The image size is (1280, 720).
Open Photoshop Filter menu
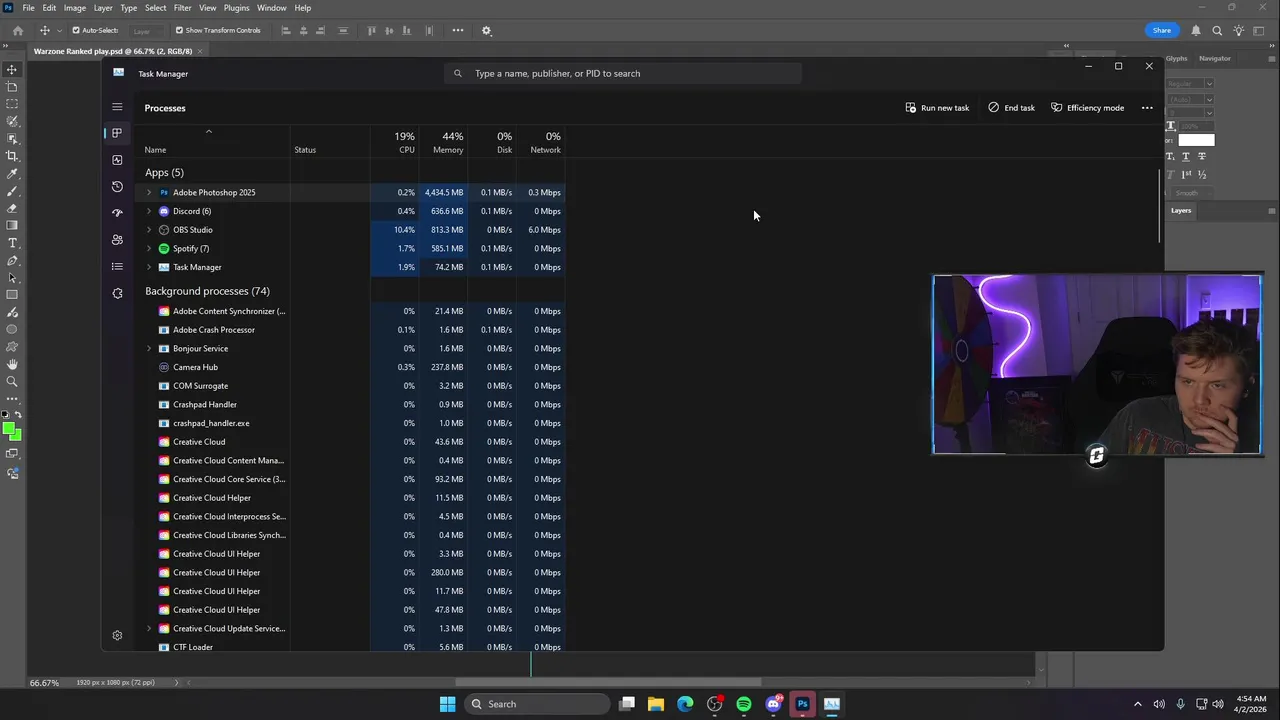[x=182, y=8]
